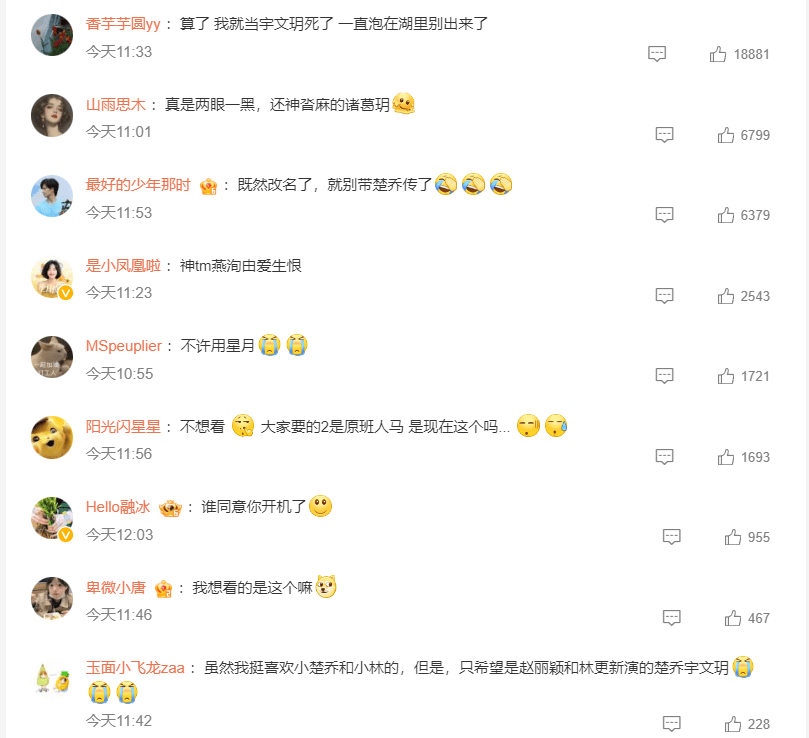Click username 玉面小飞龙zaa
This screenshot has width=809, height=738.
[135, 668]
